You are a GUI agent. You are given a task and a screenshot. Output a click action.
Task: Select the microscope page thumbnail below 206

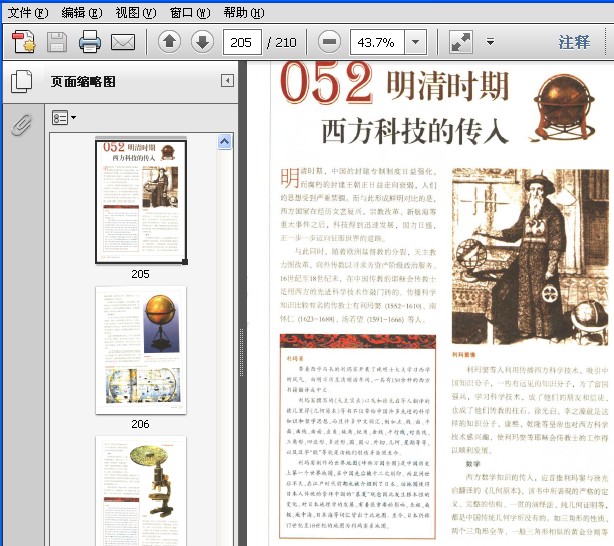coord(141,491)
